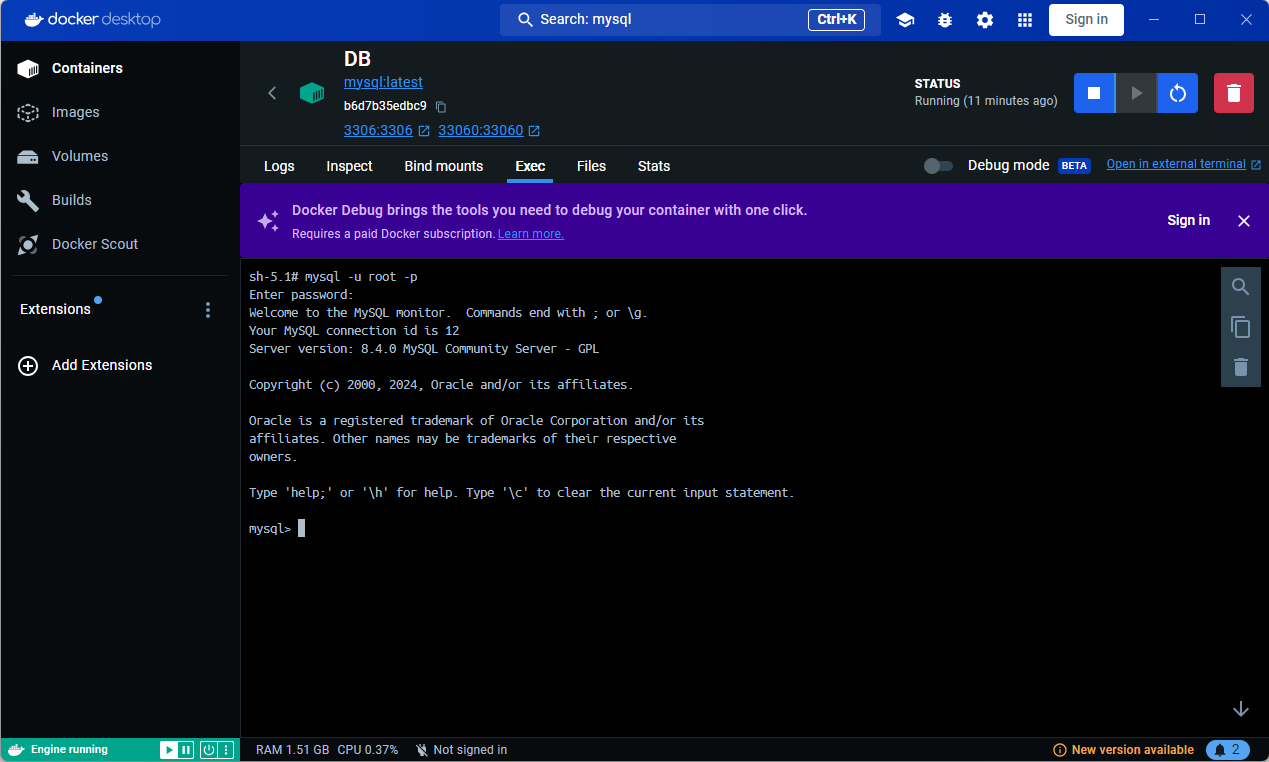Open Settings gear icon in header
The height and width of the screenshot is (762, 1269).
point(985,20)
